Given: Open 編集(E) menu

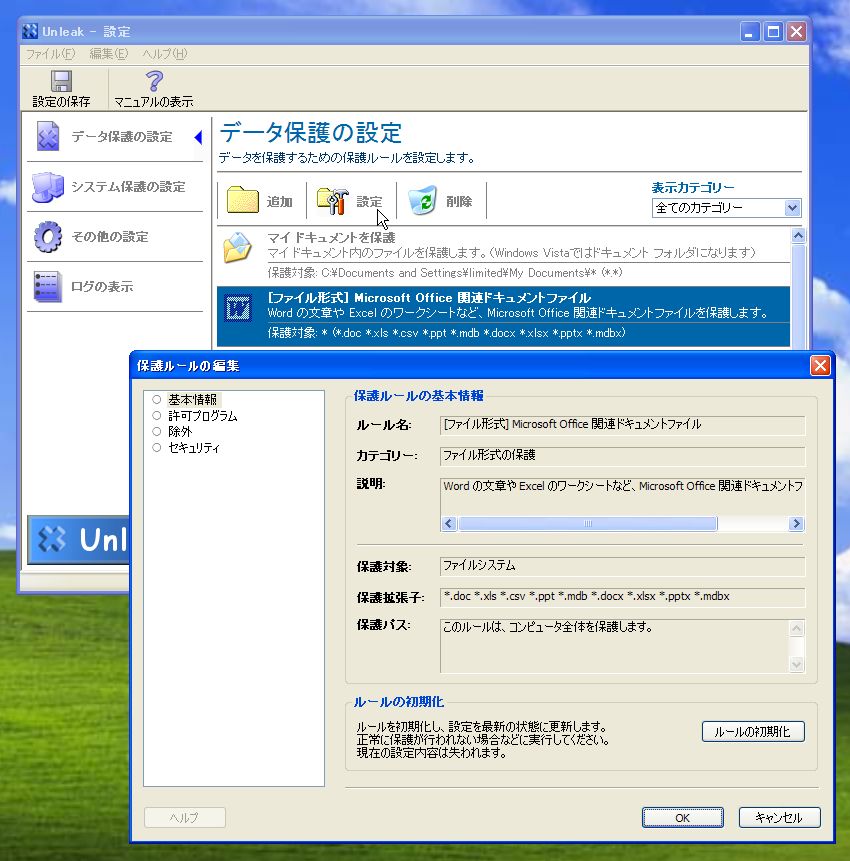Looking at the screenshot, I should pyautogui.click(x=109, y=54).
